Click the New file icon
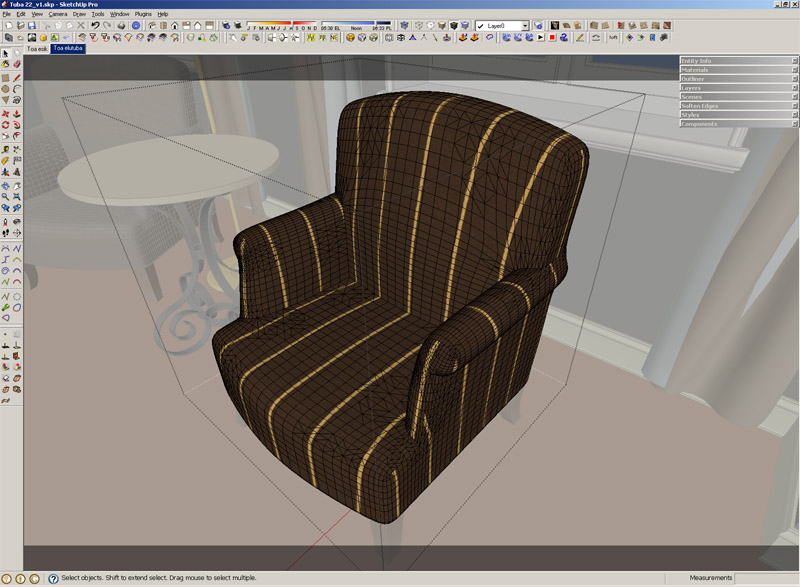The height and width of the screenshot is (587, 800). click(x=6, y=26)
